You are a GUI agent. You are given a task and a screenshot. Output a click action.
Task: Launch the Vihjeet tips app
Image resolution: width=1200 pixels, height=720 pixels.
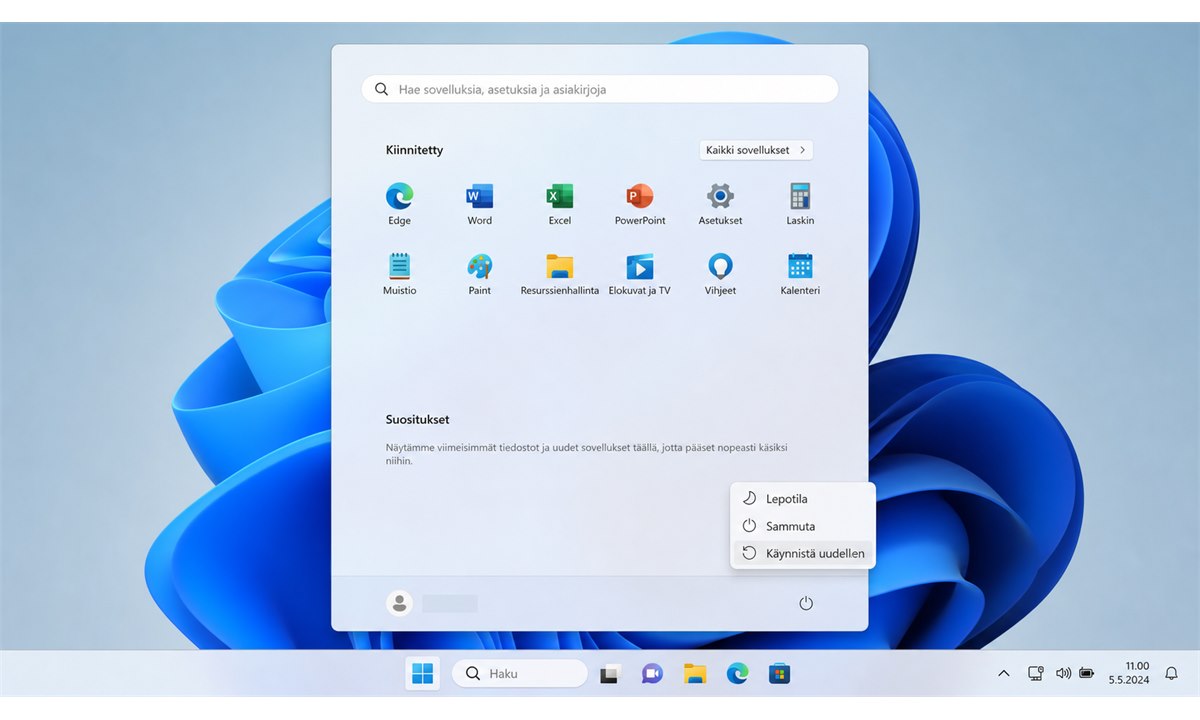720,274
